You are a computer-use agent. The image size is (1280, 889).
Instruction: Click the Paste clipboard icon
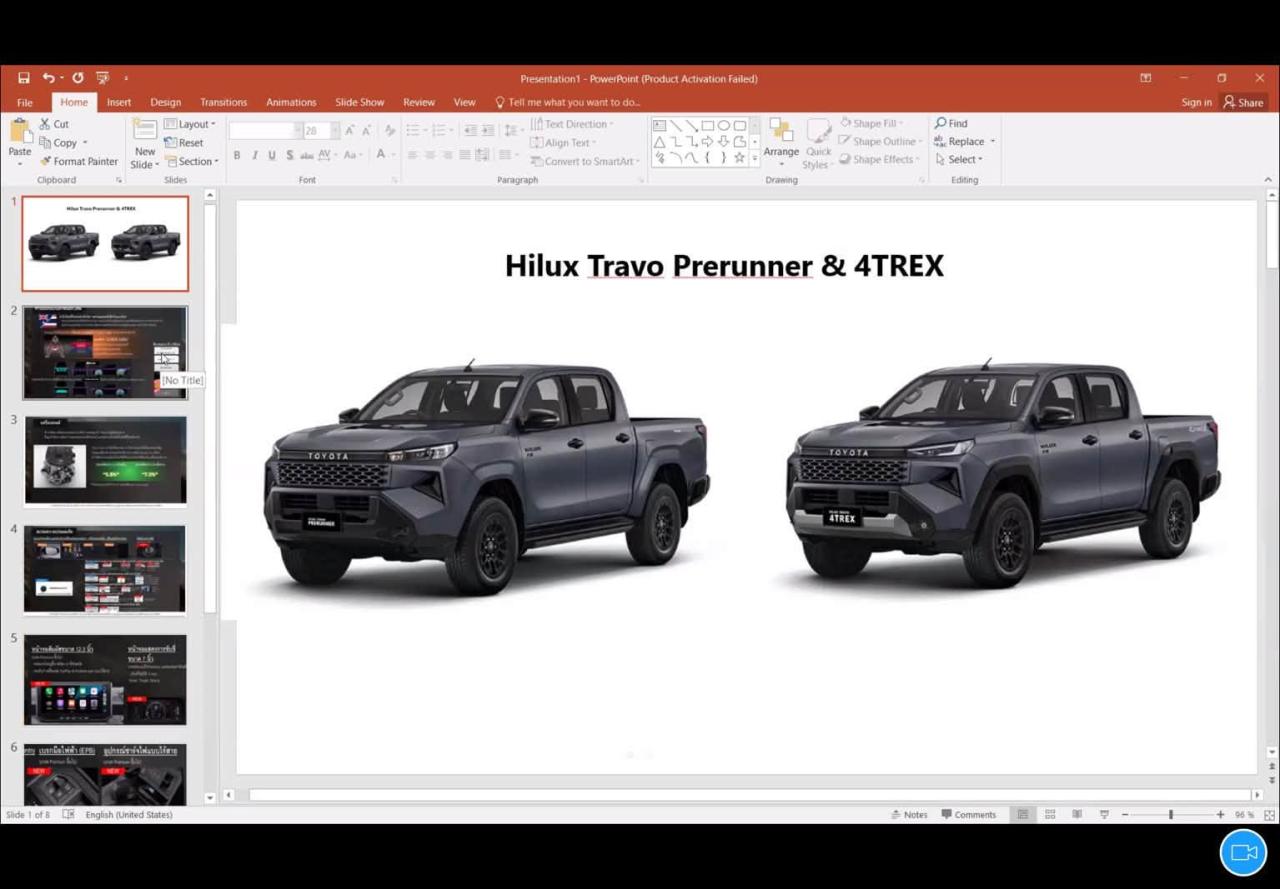(20, 132)
